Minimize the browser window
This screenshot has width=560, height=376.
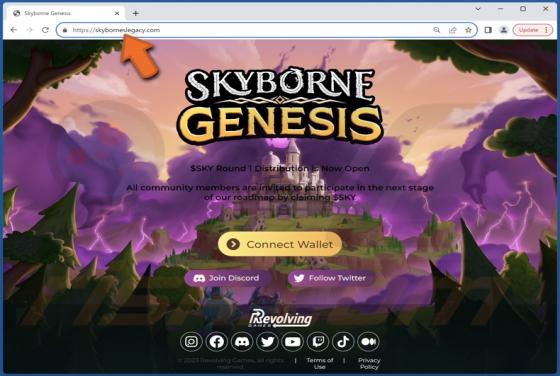click(500, 9)
